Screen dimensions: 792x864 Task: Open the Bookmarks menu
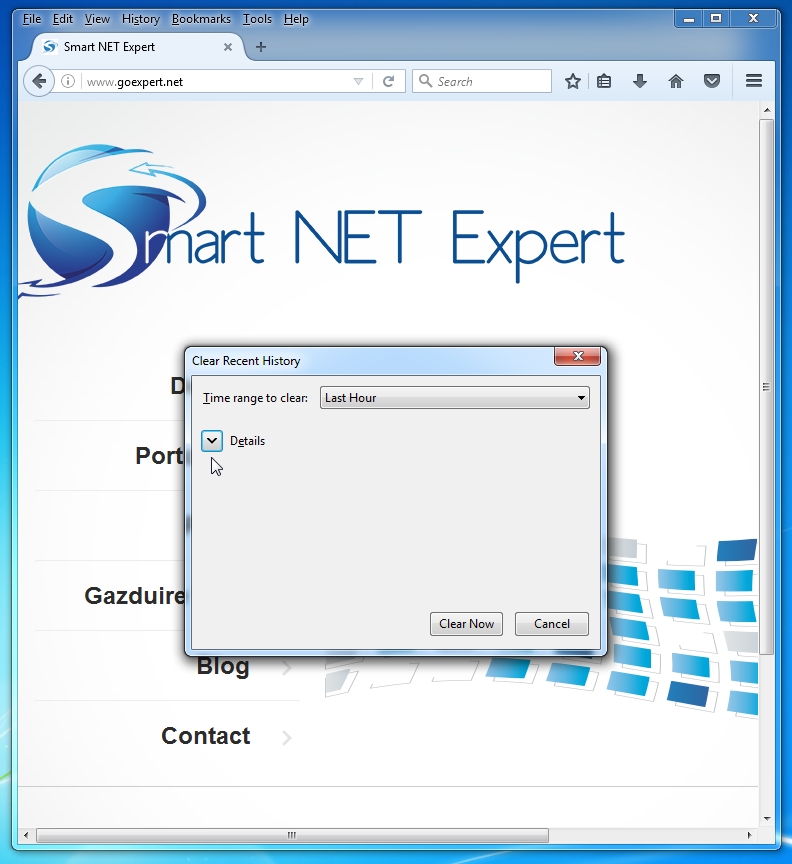pyautogui.click(x=201, y=19)
